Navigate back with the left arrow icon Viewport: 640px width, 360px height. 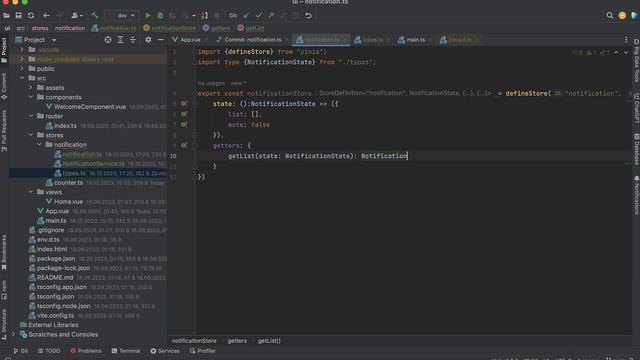pos(47,16)
